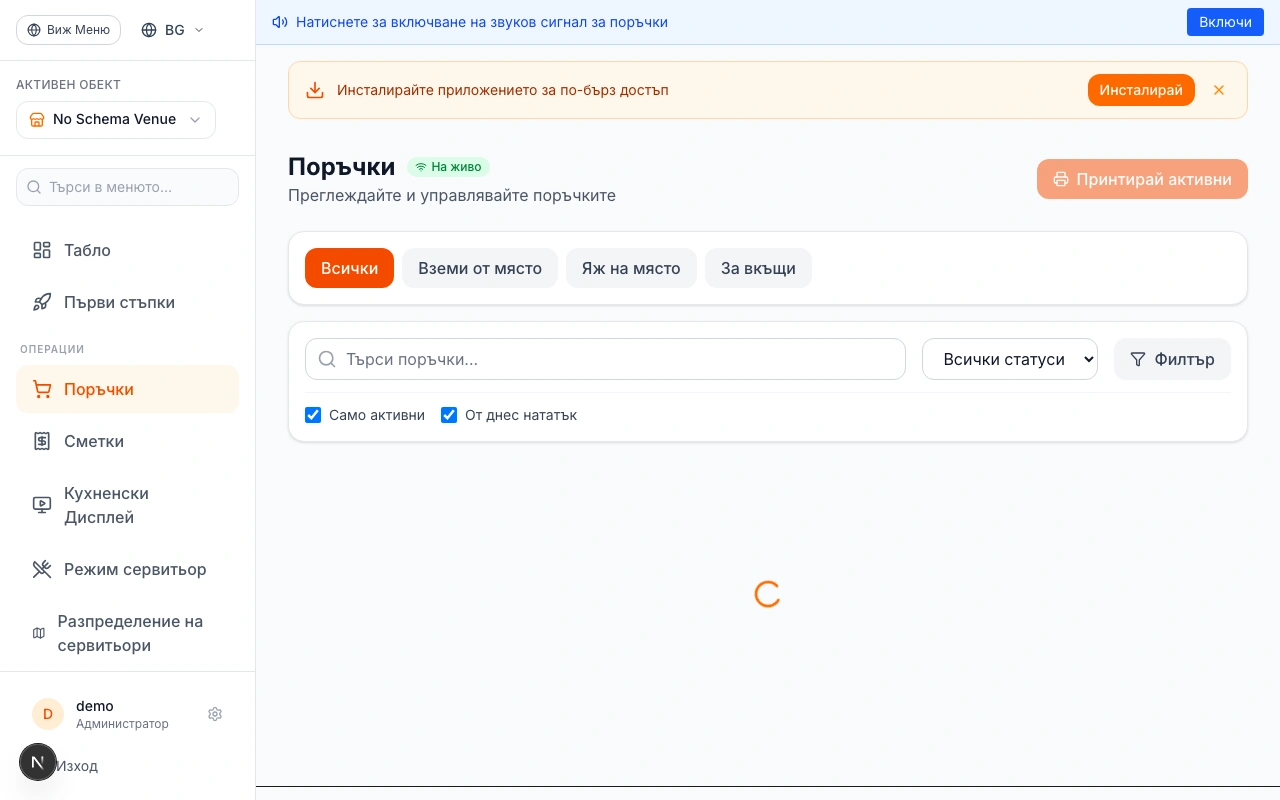Open the Всички статуси status dropdown
Image resolution: width=1280 pixels, height=800 pixels.
pyautogui.click(x=1010, y=359)
